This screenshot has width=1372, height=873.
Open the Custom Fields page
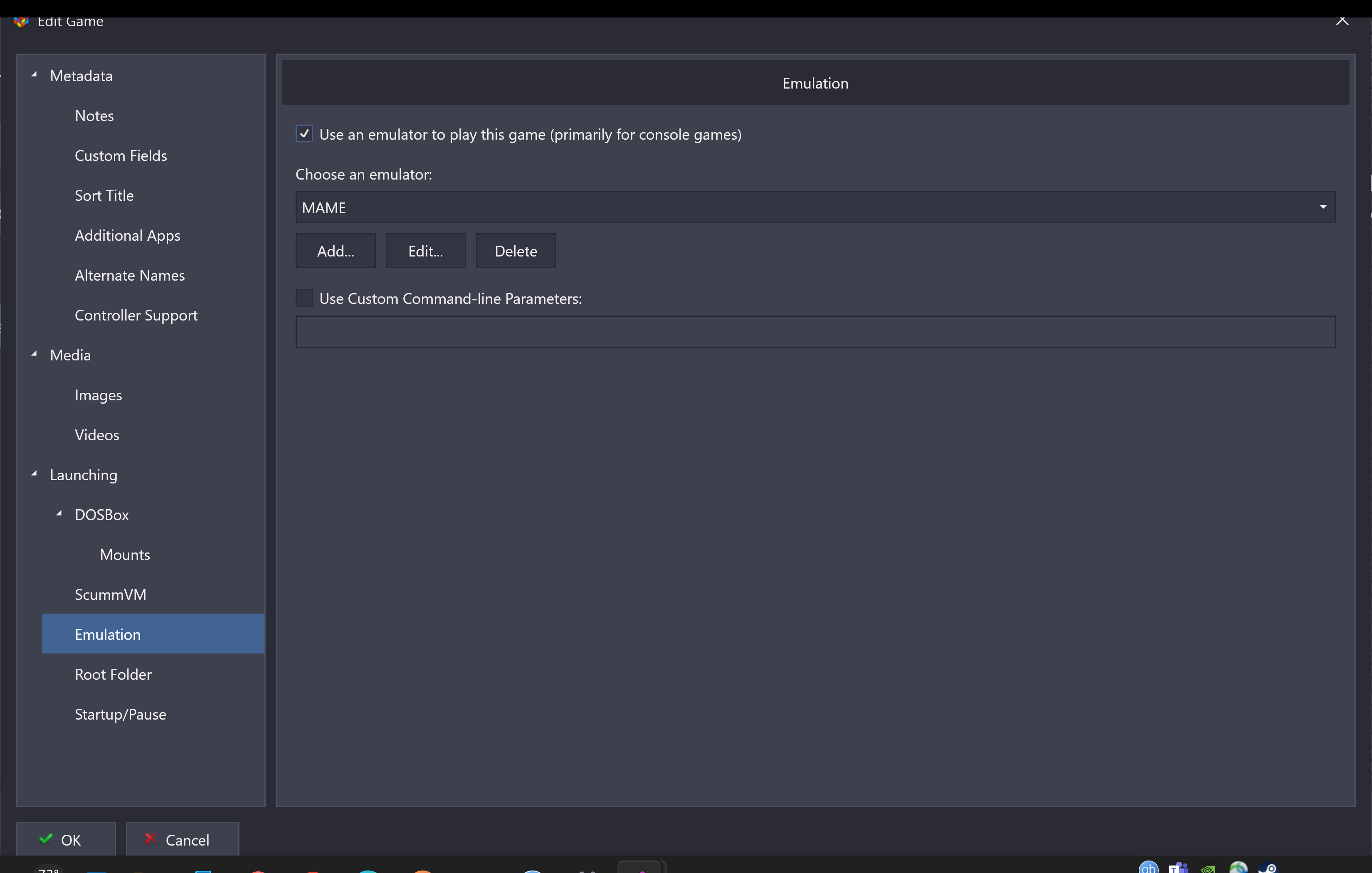[x=121, y=155]
